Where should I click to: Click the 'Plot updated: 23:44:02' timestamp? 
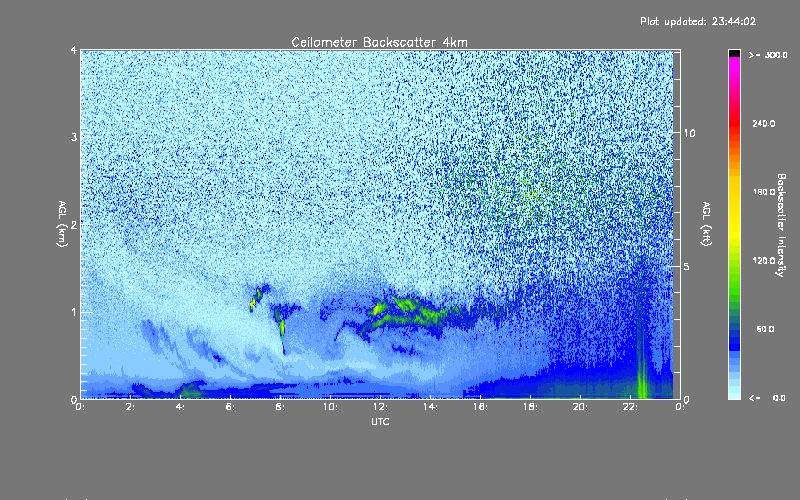tap(698, 21)
